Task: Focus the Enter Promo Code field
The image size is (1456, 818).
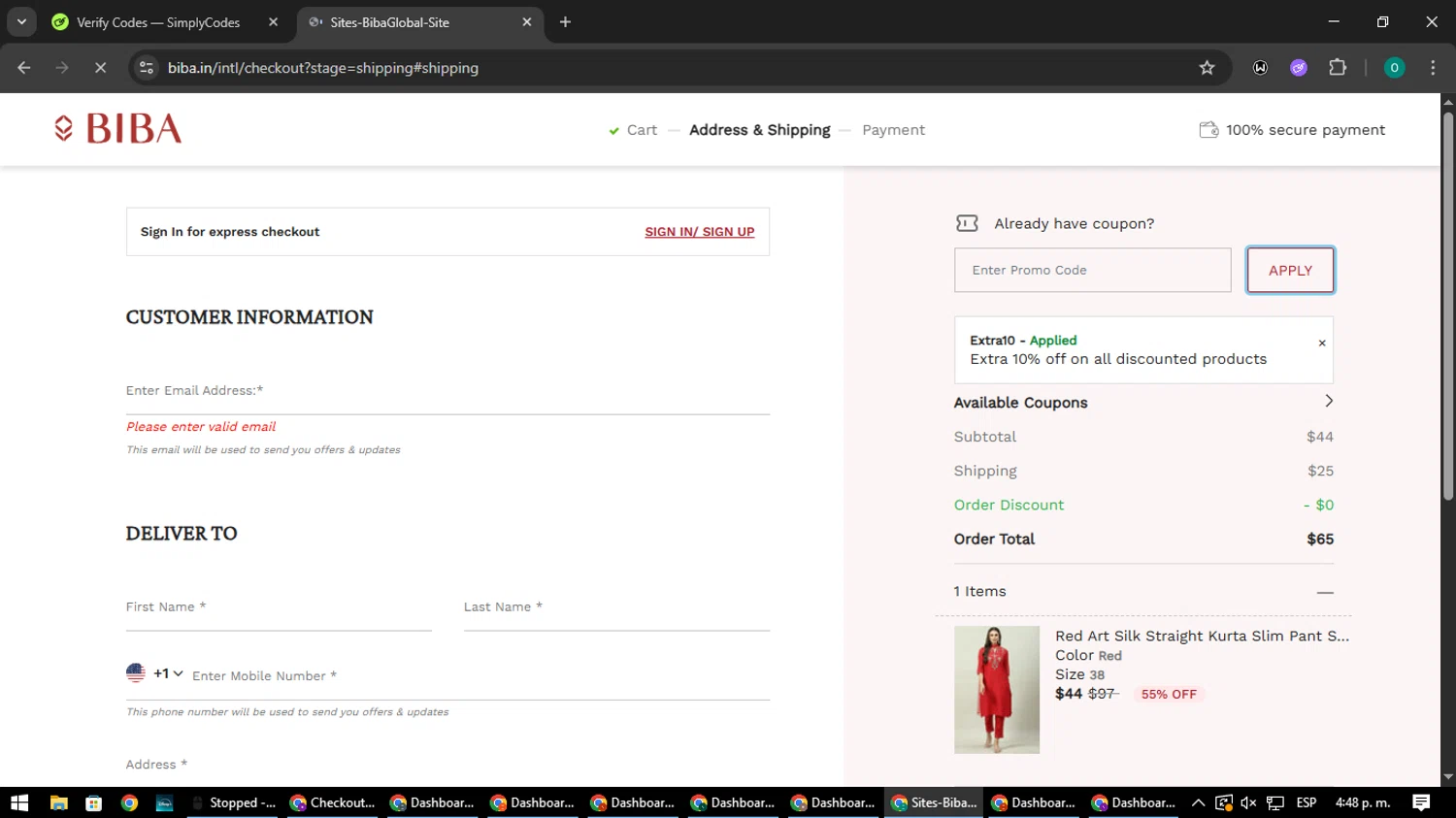Action: point(1092,270)
